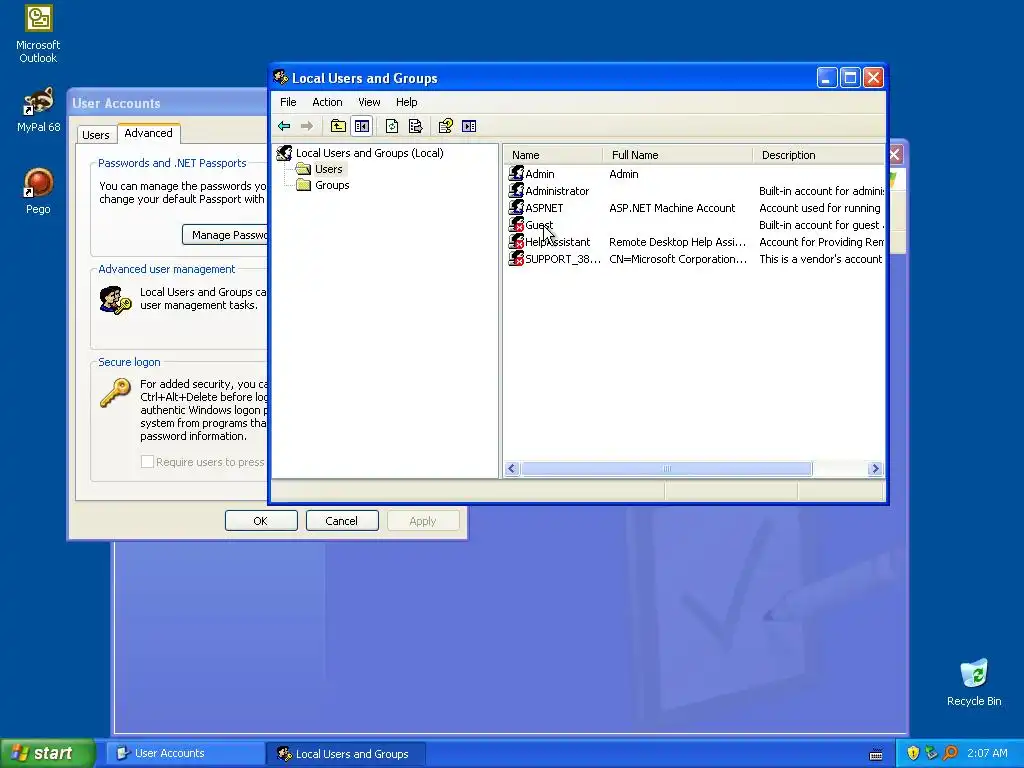
Task: Click the Manage Passwords button in User Accounts
Action: point(225,235)
